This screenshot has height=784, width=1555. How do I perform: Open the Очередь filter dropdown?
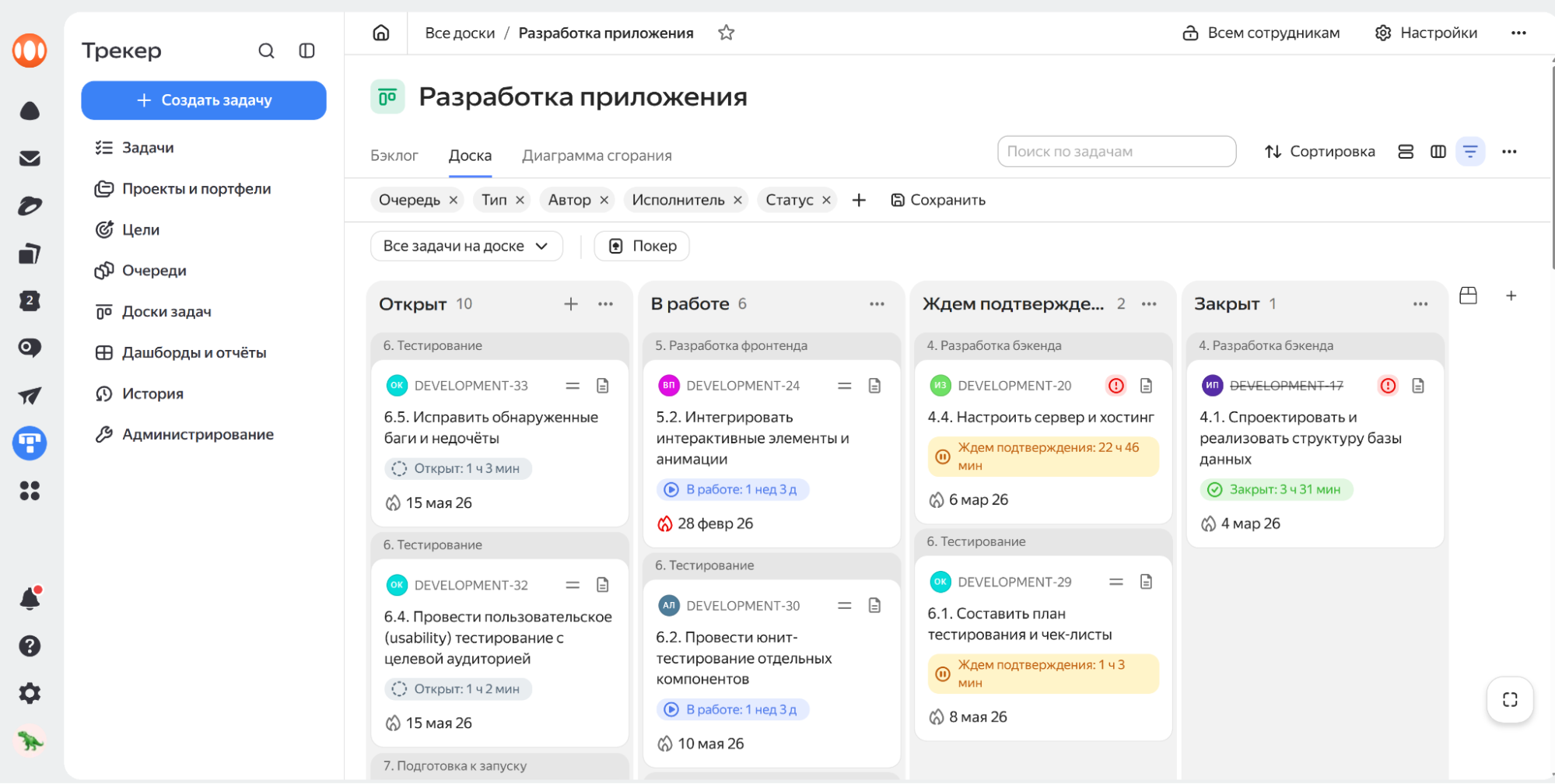click(x=409, y=201)
